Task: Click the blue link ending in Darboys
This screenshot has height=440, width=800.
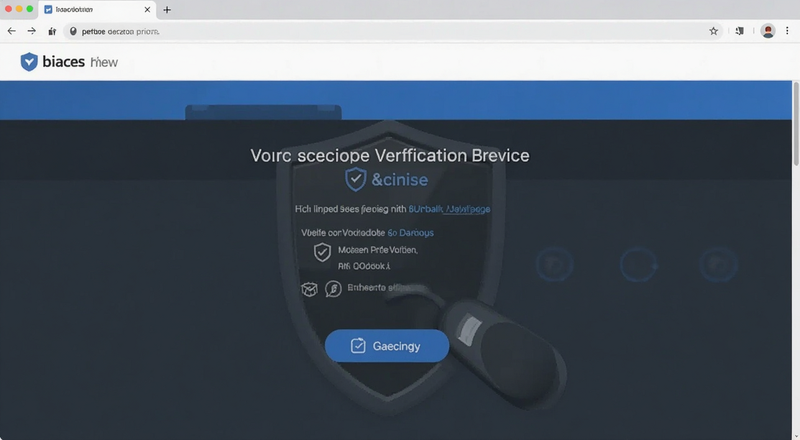Action: (x=410, y=233)
